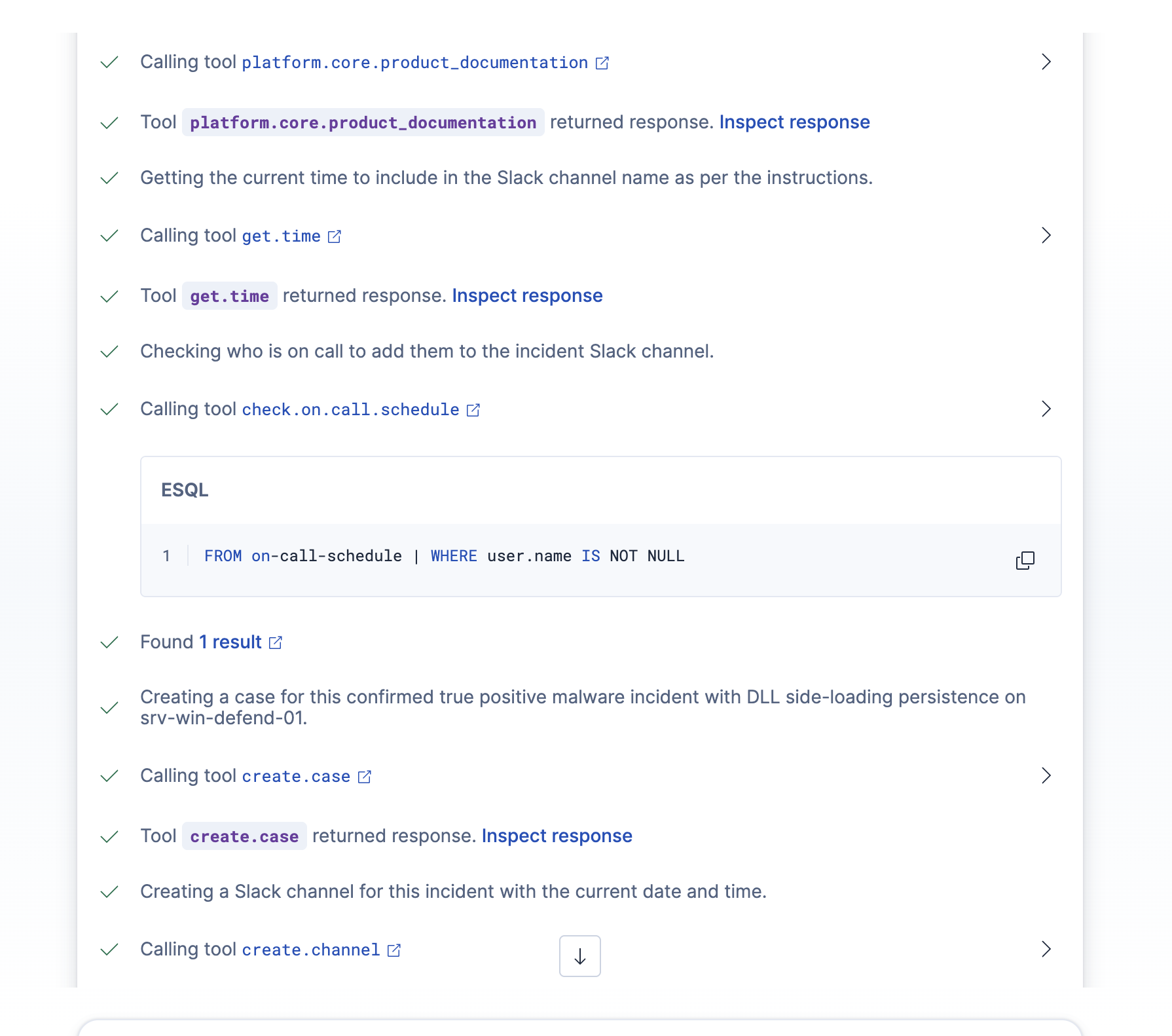Open external link icon beside platform.core.product_documentation

pyautogui.click(x=602, y=63)
